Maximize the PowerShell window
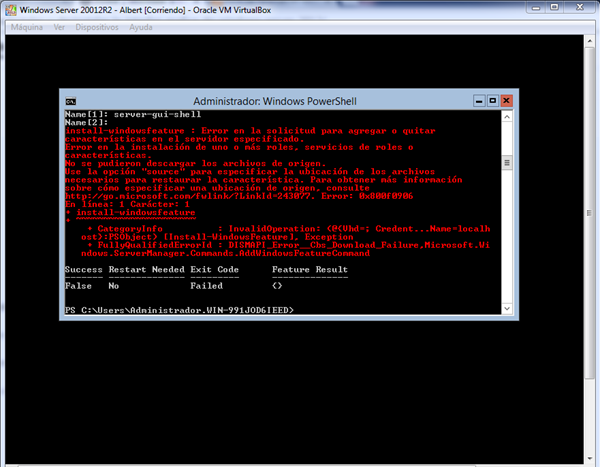 [492, 101]
